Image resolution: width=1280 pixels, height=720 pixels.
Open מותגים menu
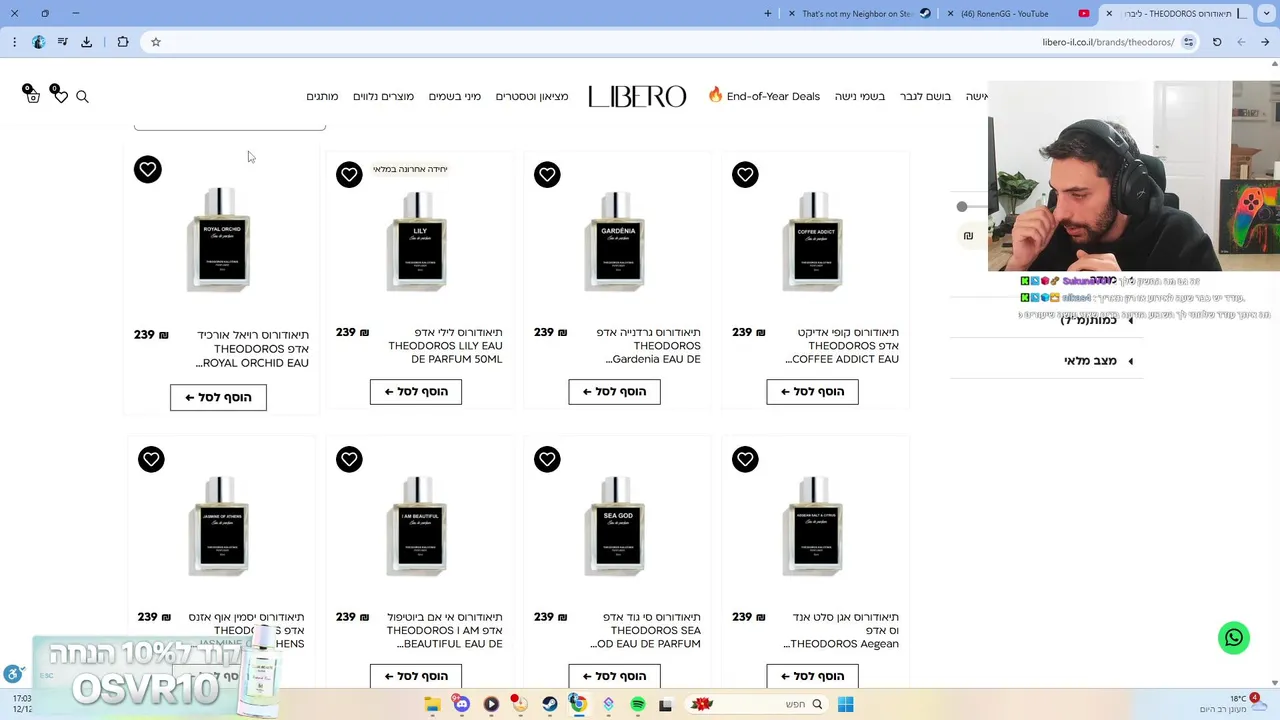click(x=322, y=96)
